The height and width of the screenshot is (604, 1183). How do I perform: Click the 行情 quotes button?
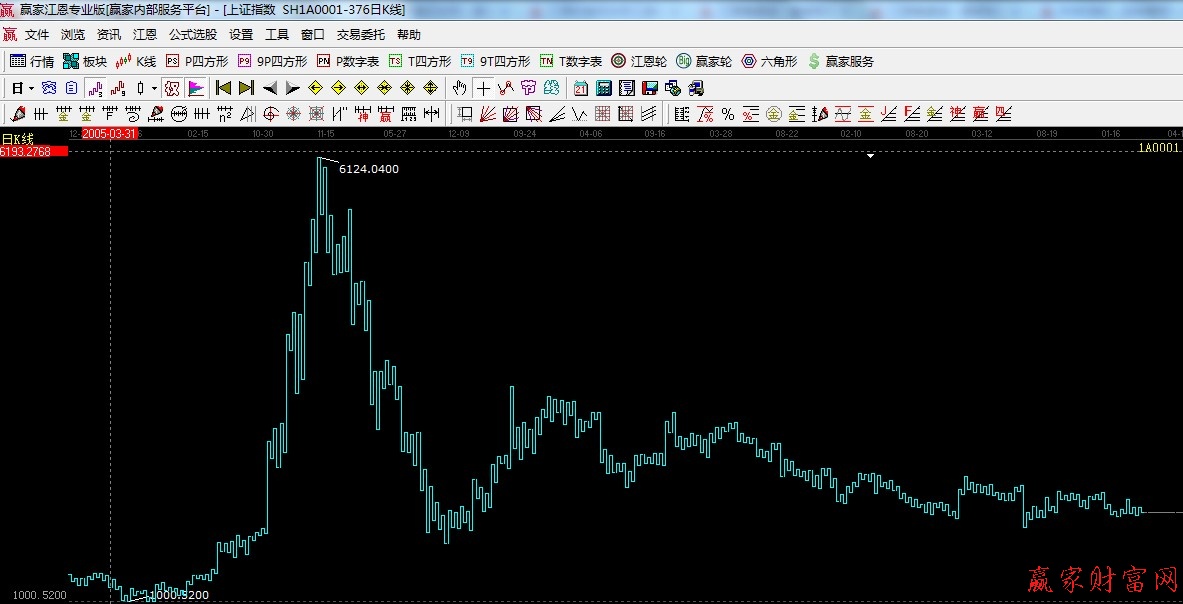[x=32, y=61]
